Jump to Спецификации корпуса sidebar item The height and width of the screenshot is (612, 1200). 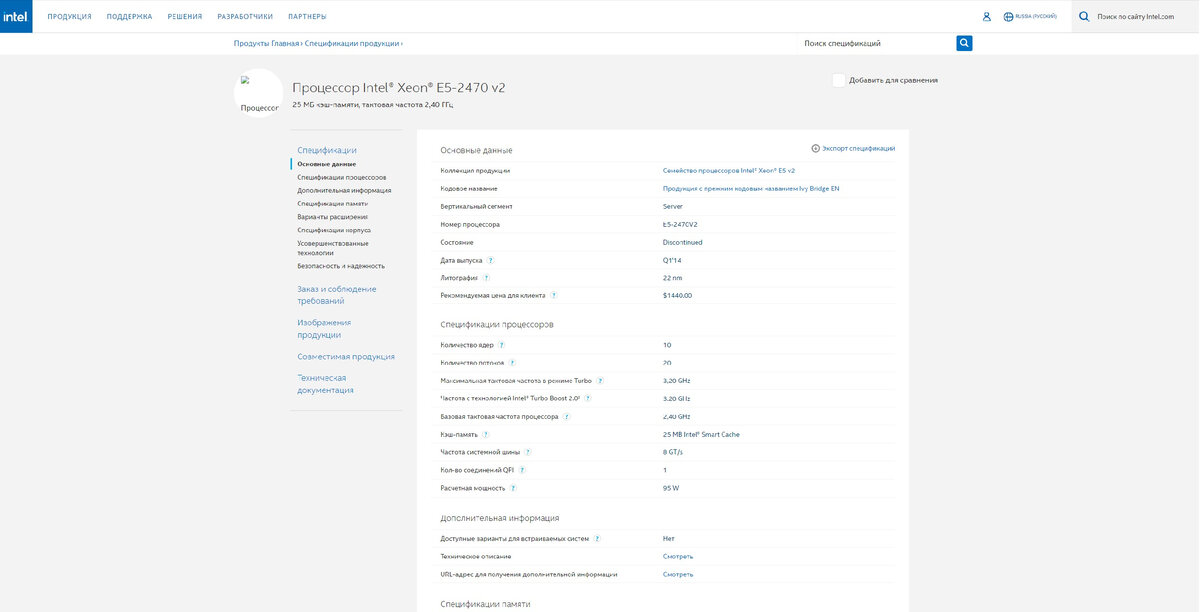pos(334,229)
